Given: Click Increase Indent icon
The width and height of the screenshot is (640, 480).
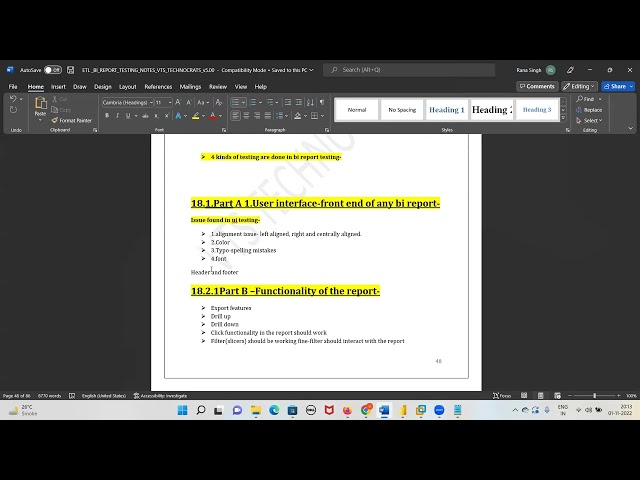Looking at the screenshot, I should point(299,102).
